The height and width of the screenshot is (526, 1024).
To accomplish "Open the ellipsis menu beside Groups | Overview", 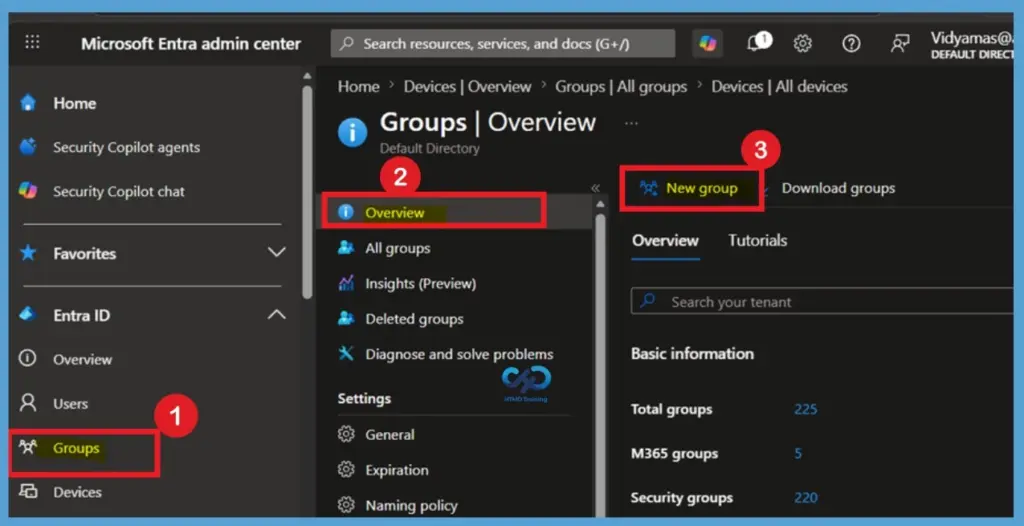I will pos(631,122).
